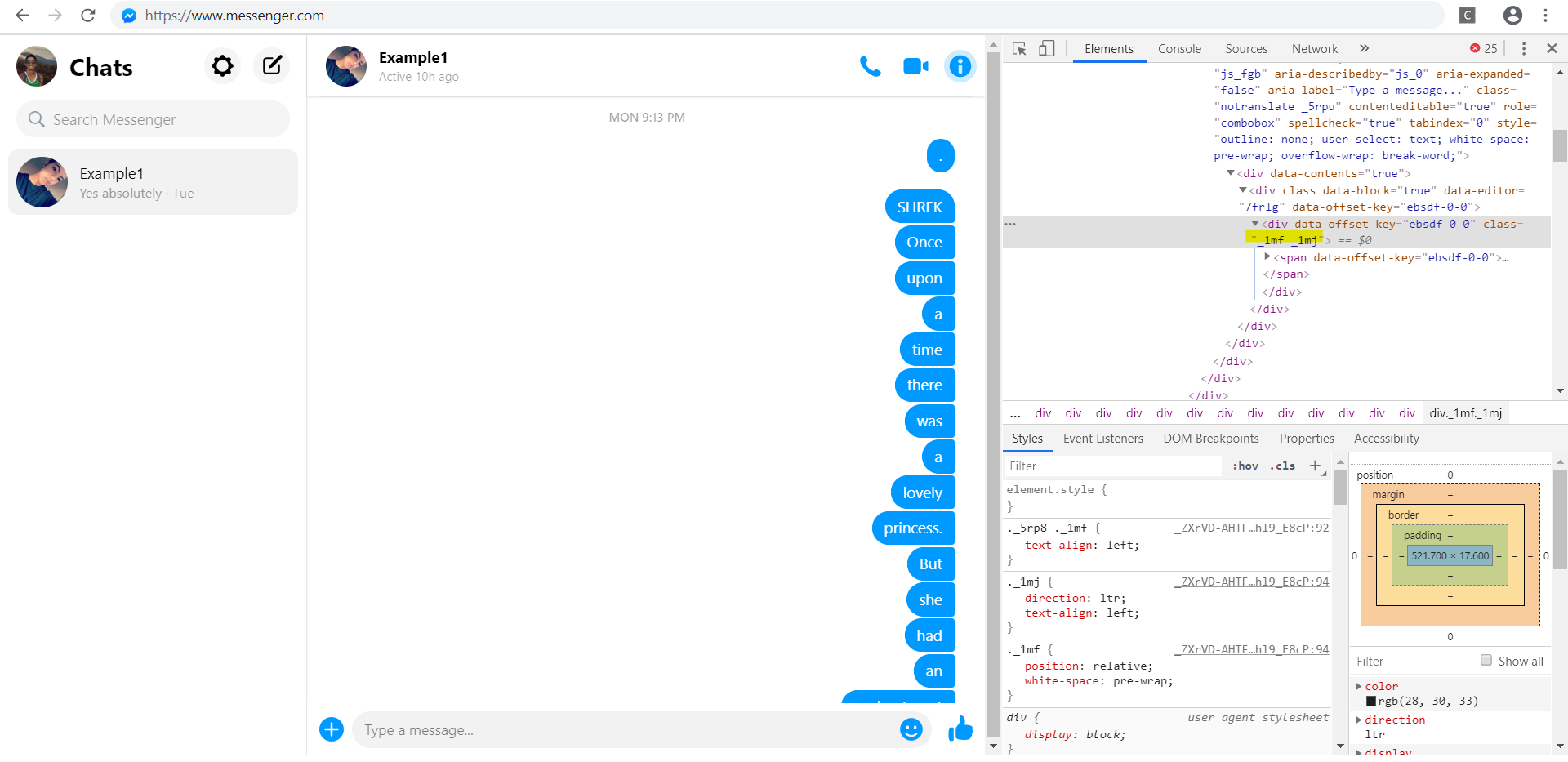Open the stylesheet link for rule ._1mj

click(x=1251, y=582)
